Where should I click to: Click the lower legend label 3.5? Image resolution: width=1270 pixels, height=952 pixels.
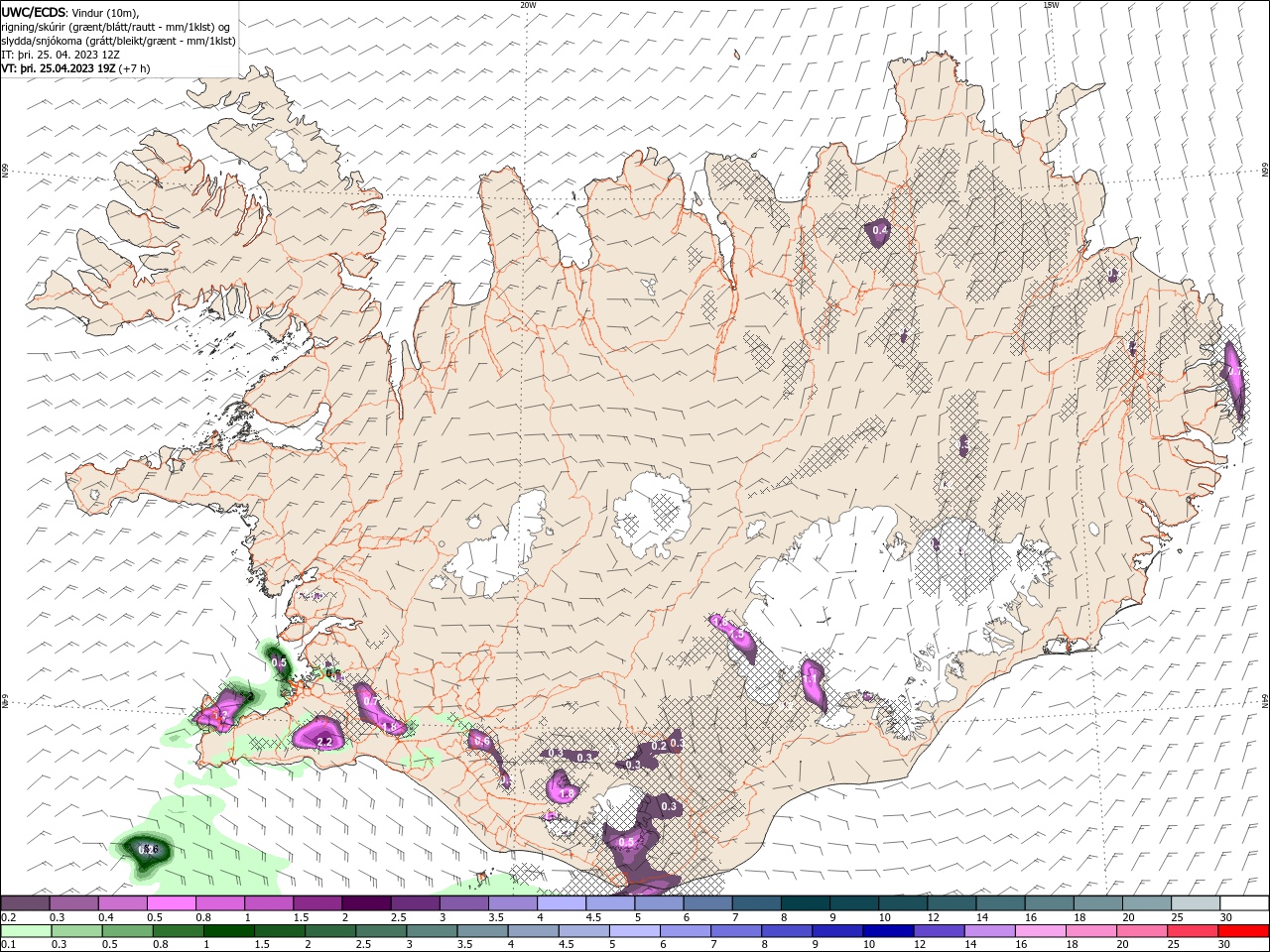coord(463,945)
